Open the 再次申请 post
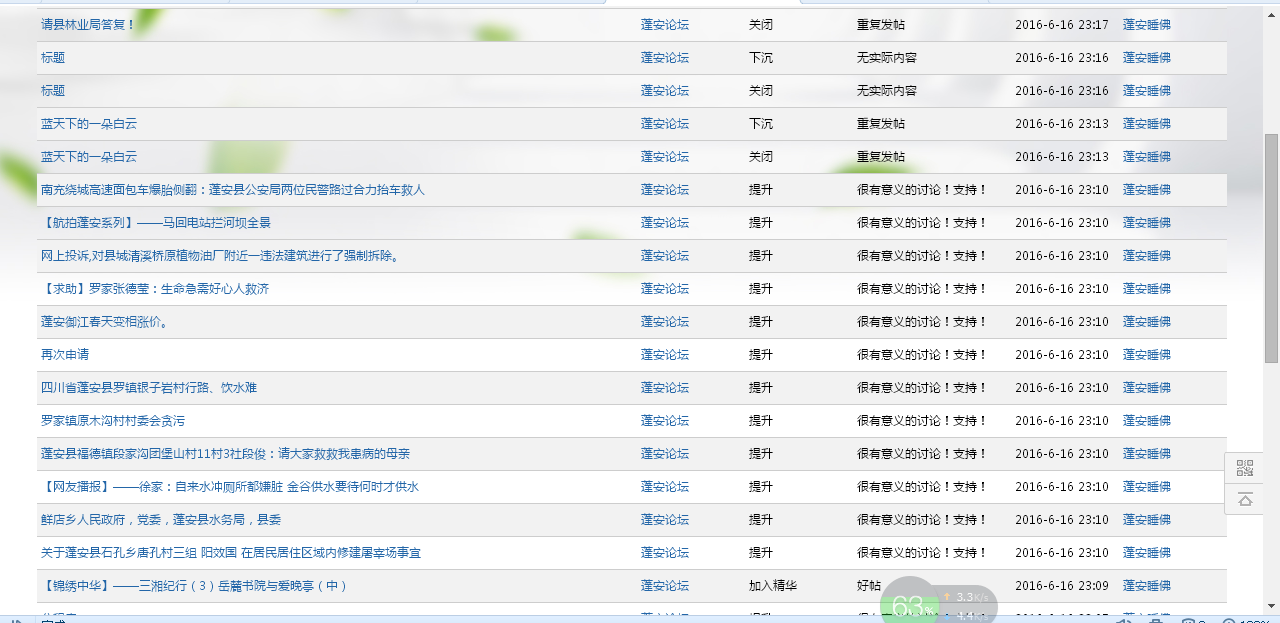This screenshot has width=1280, height=623. click(65, 355)
